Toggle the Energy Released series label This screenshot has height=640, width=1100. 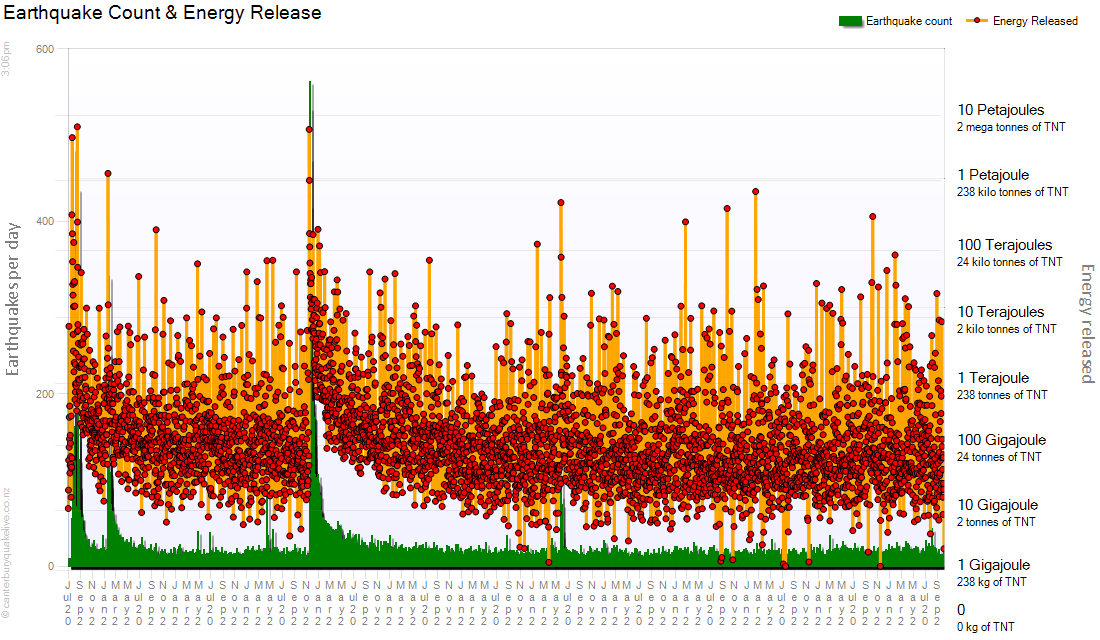pyautogui.click(x=1035, y=21)
